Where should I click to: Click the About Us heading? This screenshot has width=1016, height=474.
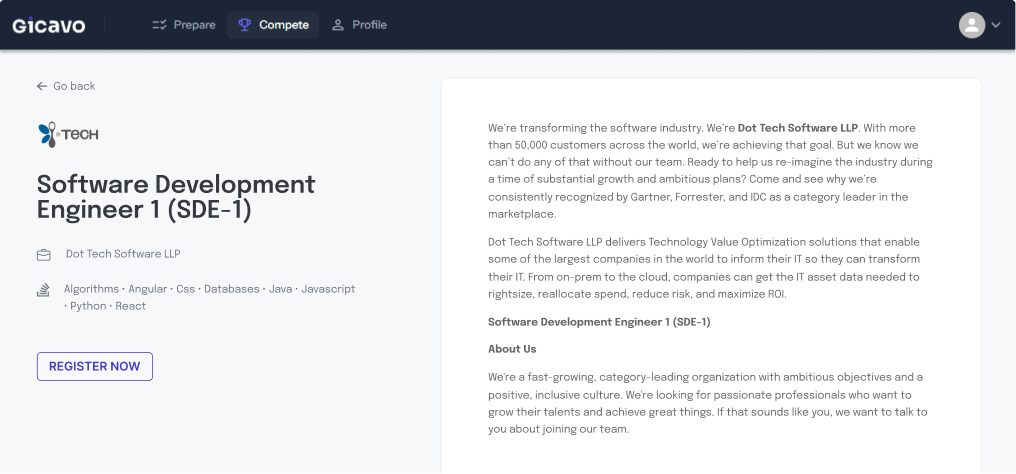point(512,349)
